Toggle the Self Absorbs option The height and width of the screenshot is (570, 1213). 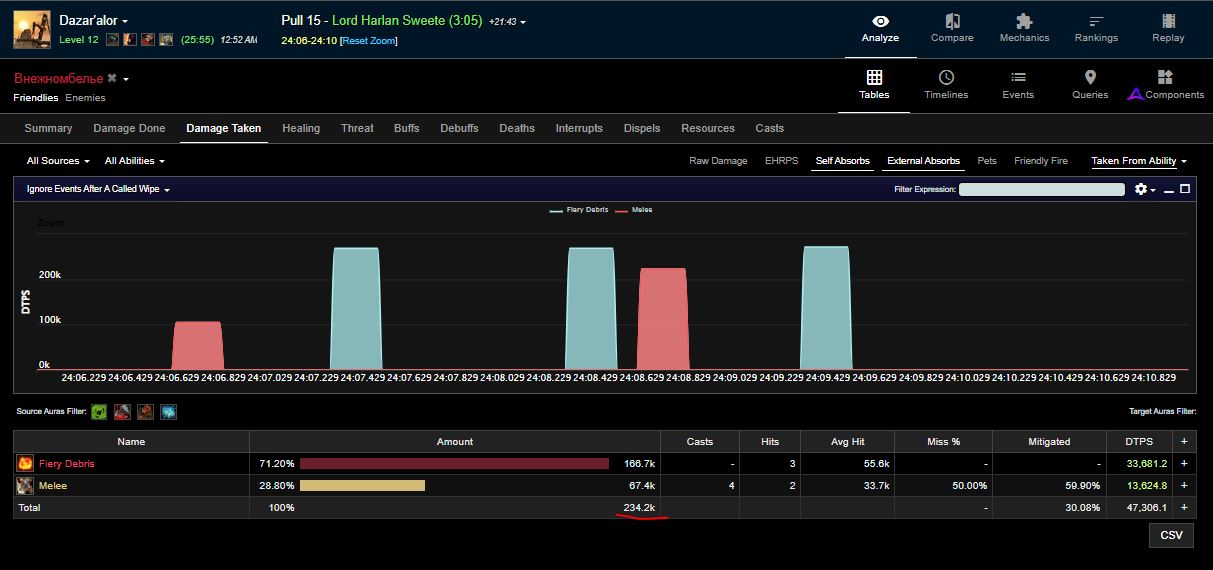click(841, 161)
